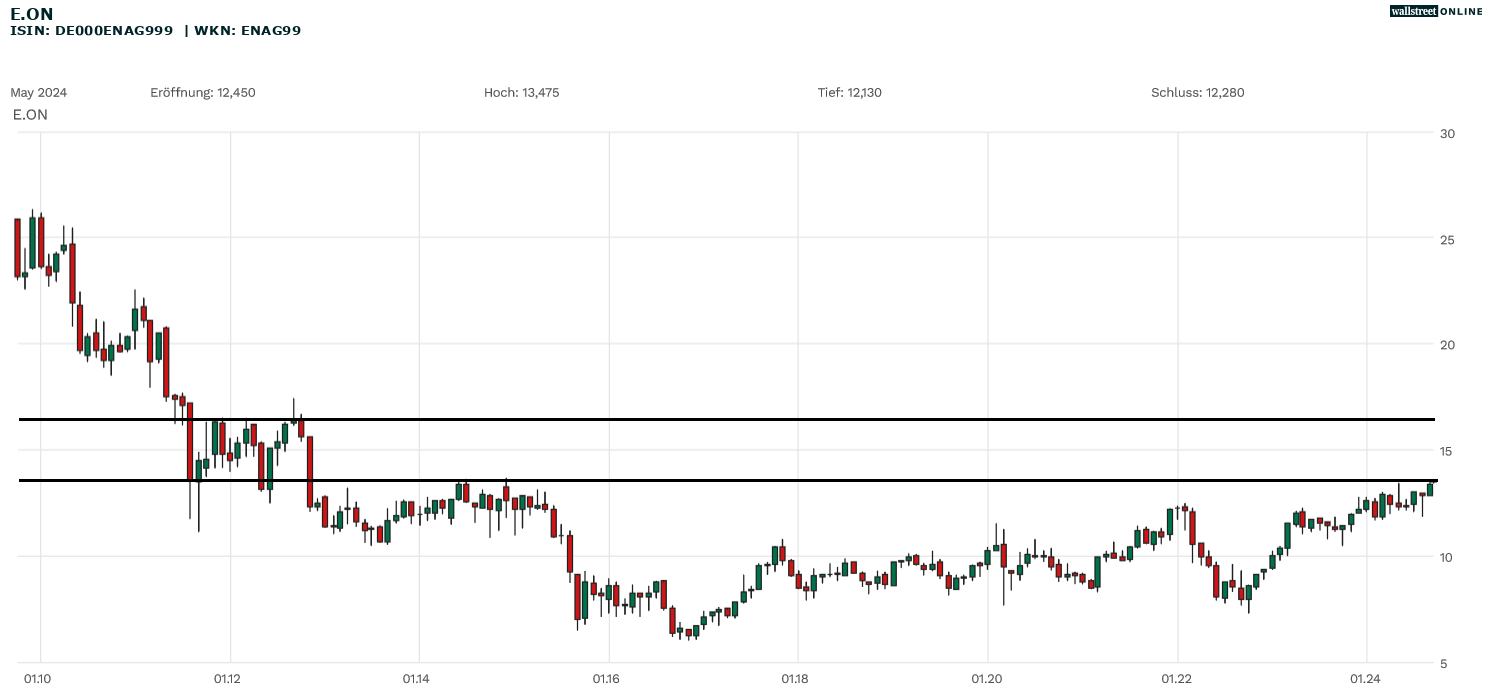Image resolution: width=1490 pixels, height=684 pixels.
Task: Click the E.ON series legend label
Action: 30,114
